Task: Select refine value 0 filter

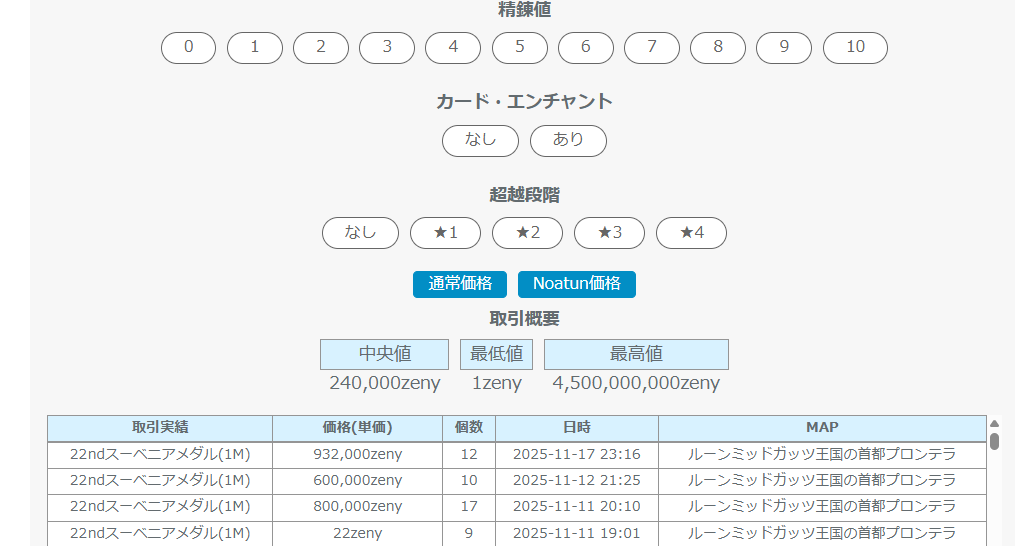Action: (x=188, y=48)
